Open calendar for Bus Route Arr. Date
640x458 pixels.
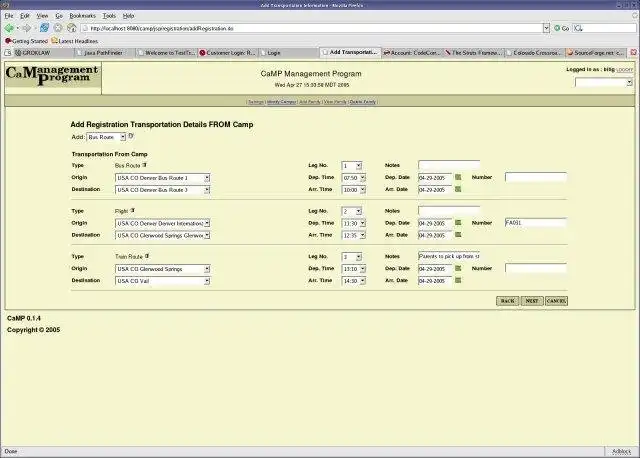[458, 189]
